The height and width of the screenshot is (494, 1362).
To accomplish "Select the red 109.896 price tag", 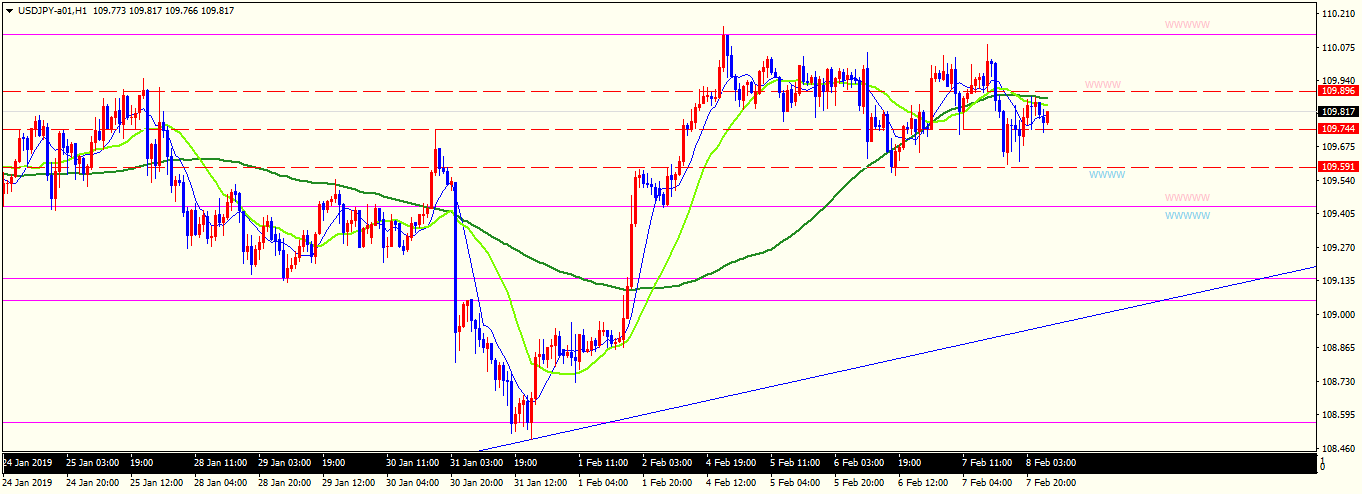I will [1339, 91].
